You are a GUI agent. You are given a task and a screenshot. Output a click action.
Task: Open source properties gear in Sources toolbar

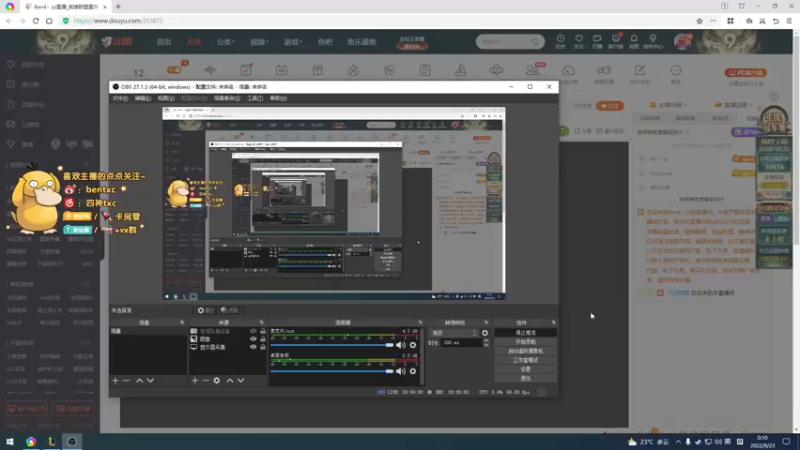(217, 381)
